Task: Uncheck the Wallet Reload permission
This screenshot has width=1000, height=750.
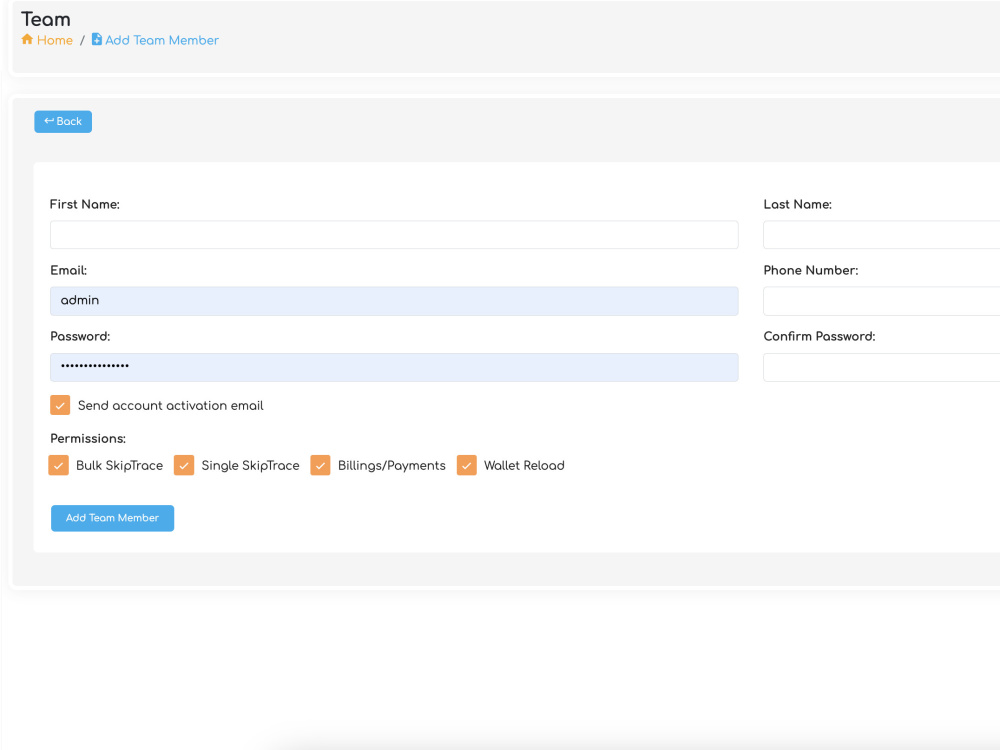Action: (x=467, y=466)
